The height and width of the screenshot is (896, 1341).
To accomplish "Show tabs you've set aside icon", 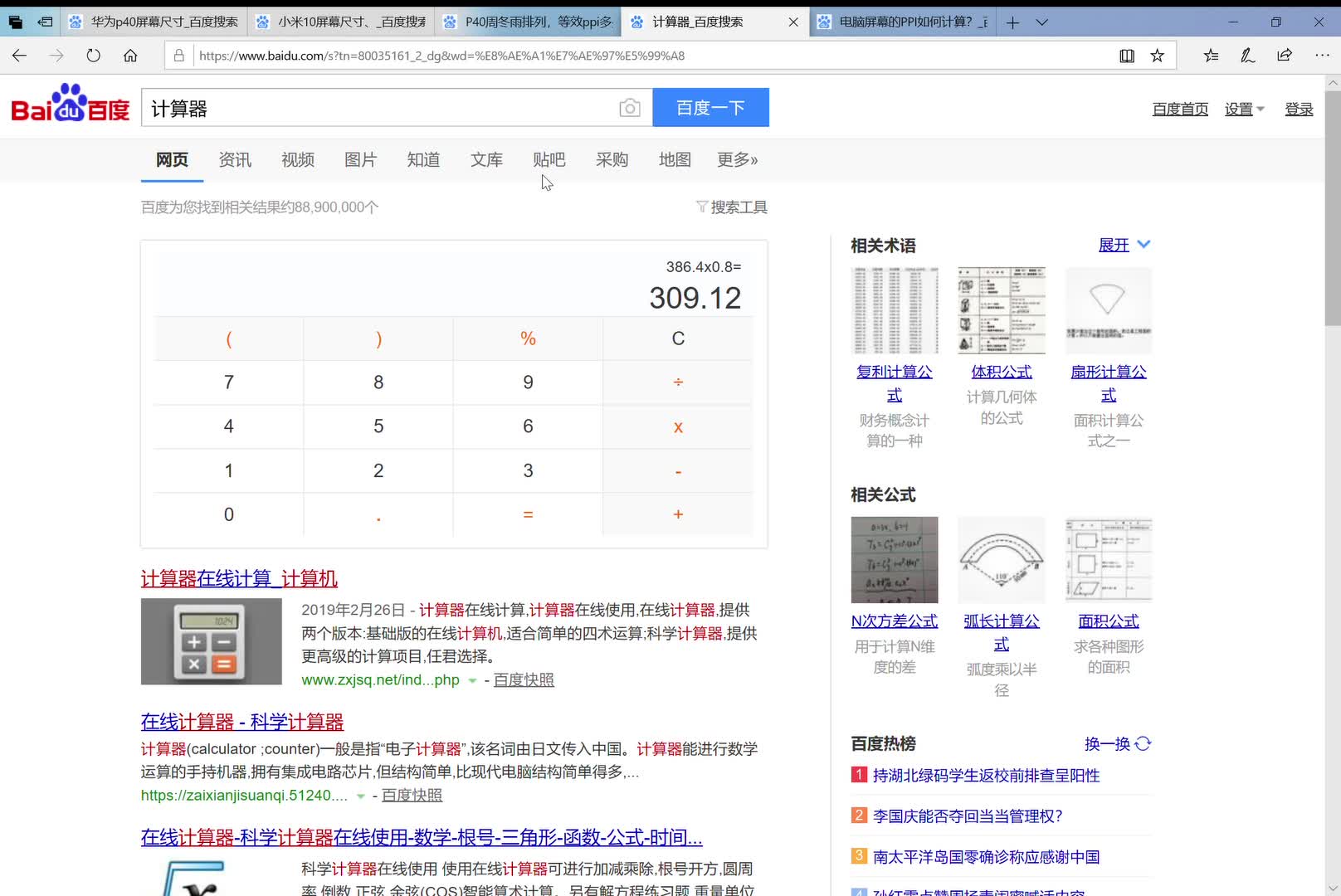I will point(15,22).
